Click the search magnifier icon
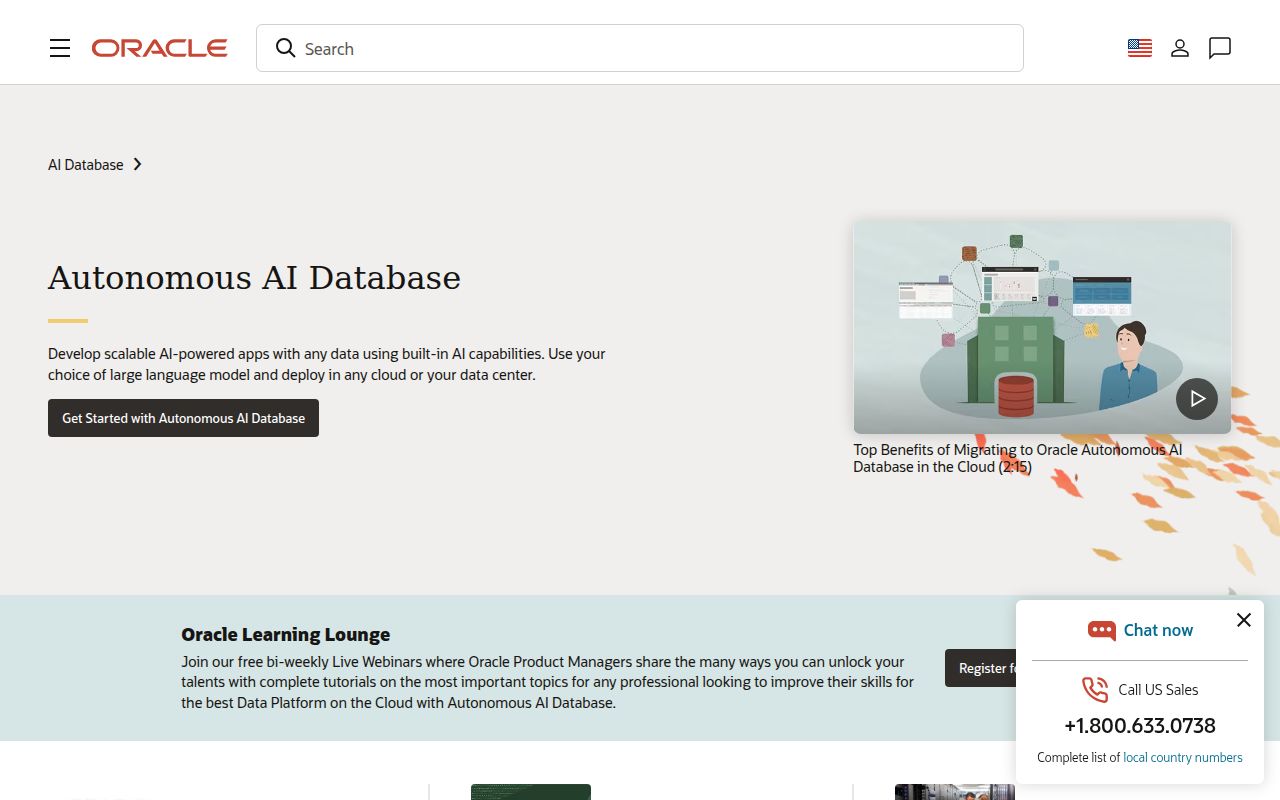This screenshot has height=800, width=1280. pos(286,48)
